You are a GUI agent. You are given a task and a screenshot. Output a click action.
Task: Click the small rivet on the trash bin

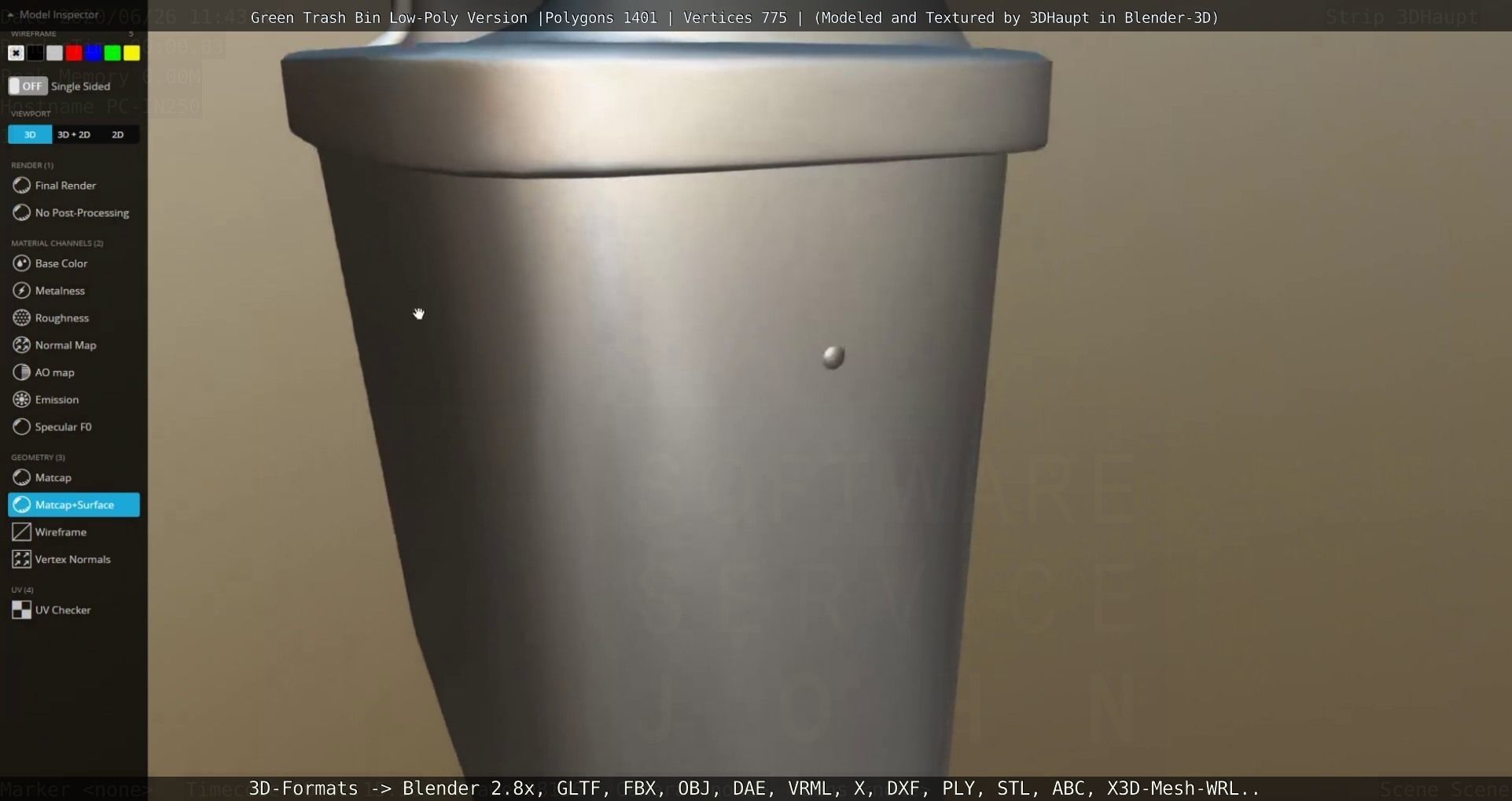tap(833, 357)
